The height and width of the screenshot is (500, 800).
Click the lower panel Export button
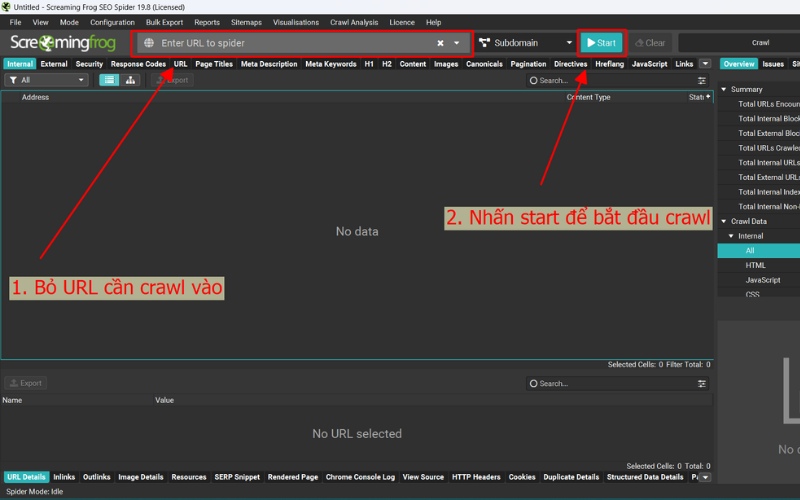[x=26, y=383]
